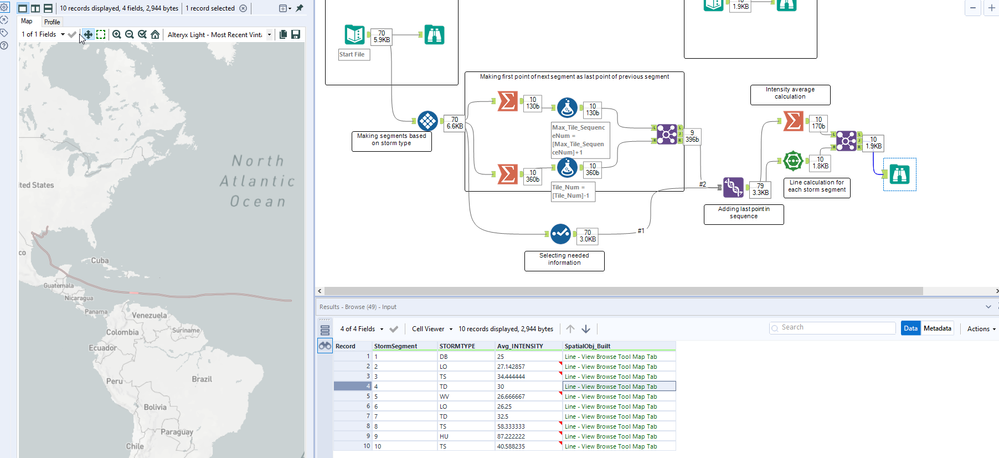Select single-pane layout icon
Screen dimensions: 999x458
(24, 8)
